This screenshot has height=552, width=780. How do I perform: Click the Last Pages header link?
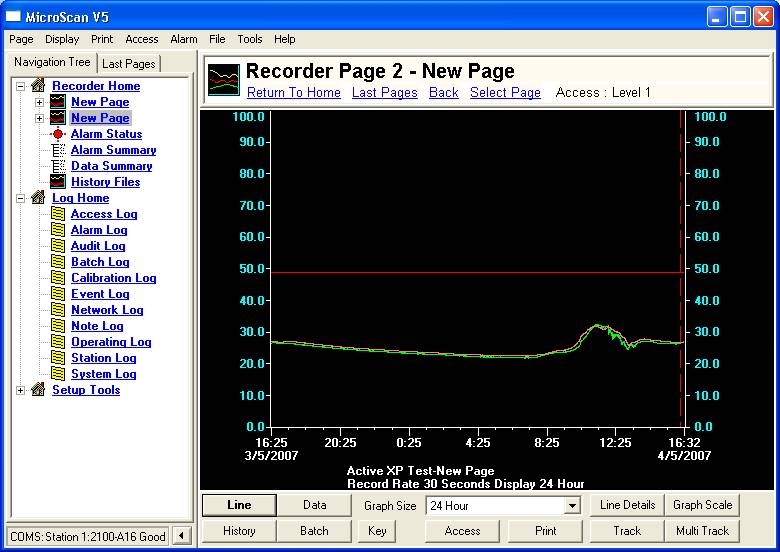point(385,92)
